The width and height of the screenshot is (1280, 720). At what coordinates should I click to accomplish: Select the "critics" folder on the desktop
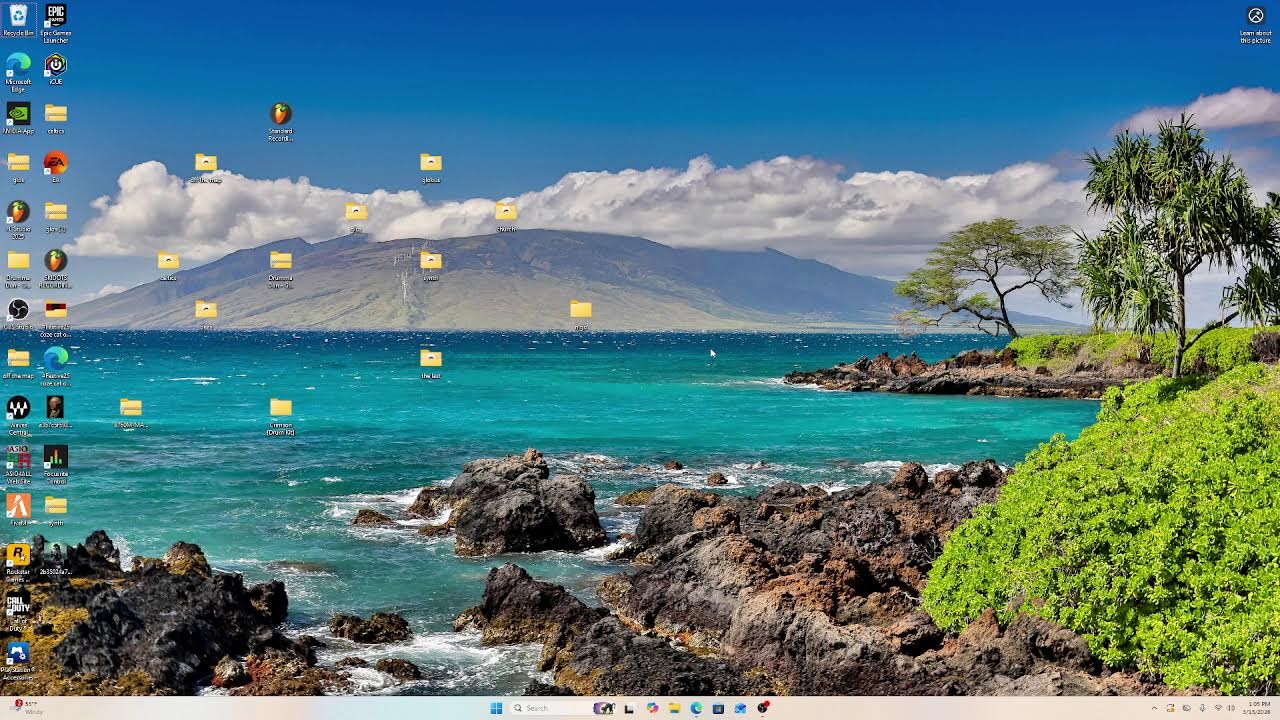(56, 118)
